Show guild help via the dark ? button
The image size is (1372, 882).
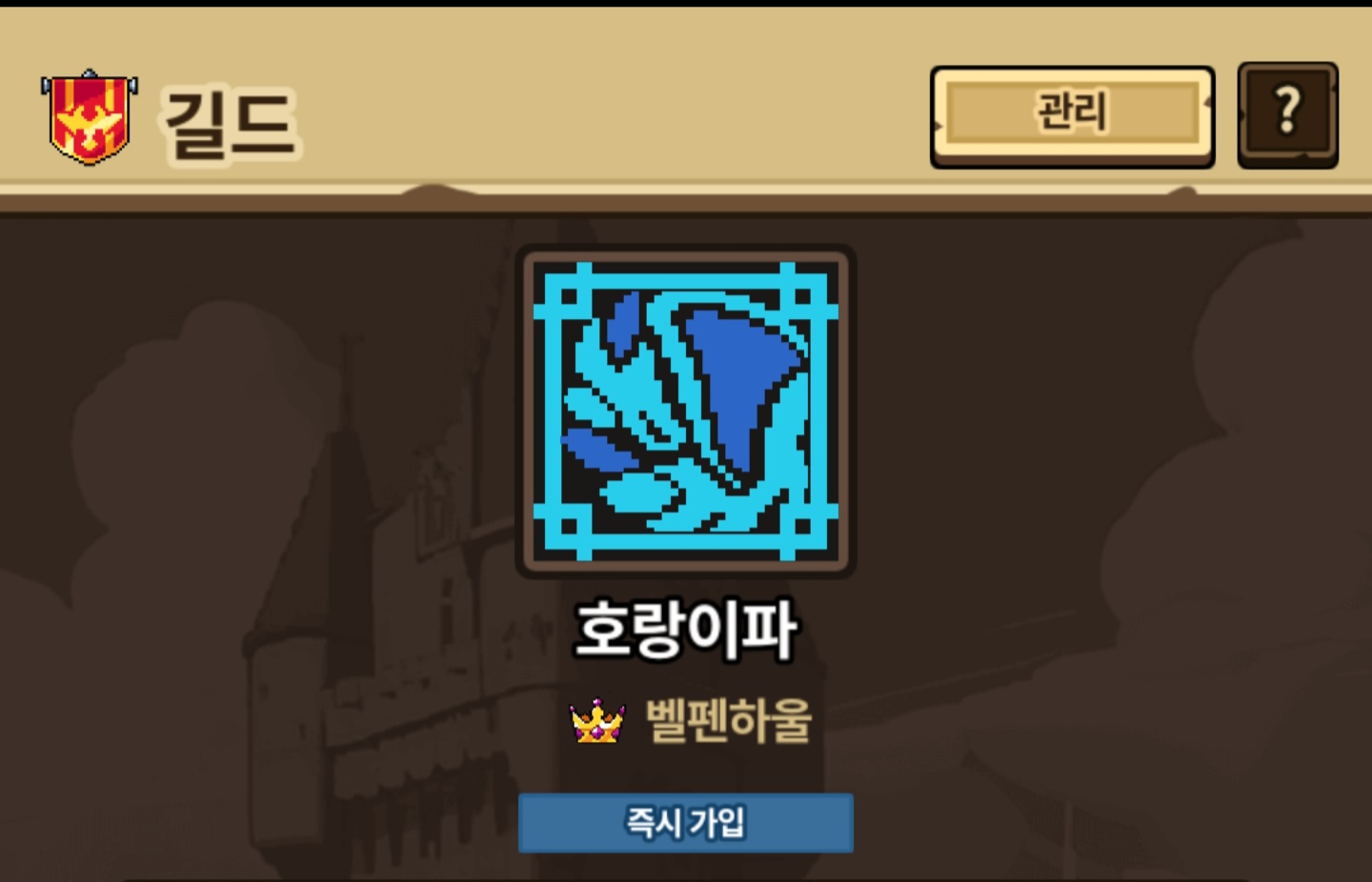1288,115
